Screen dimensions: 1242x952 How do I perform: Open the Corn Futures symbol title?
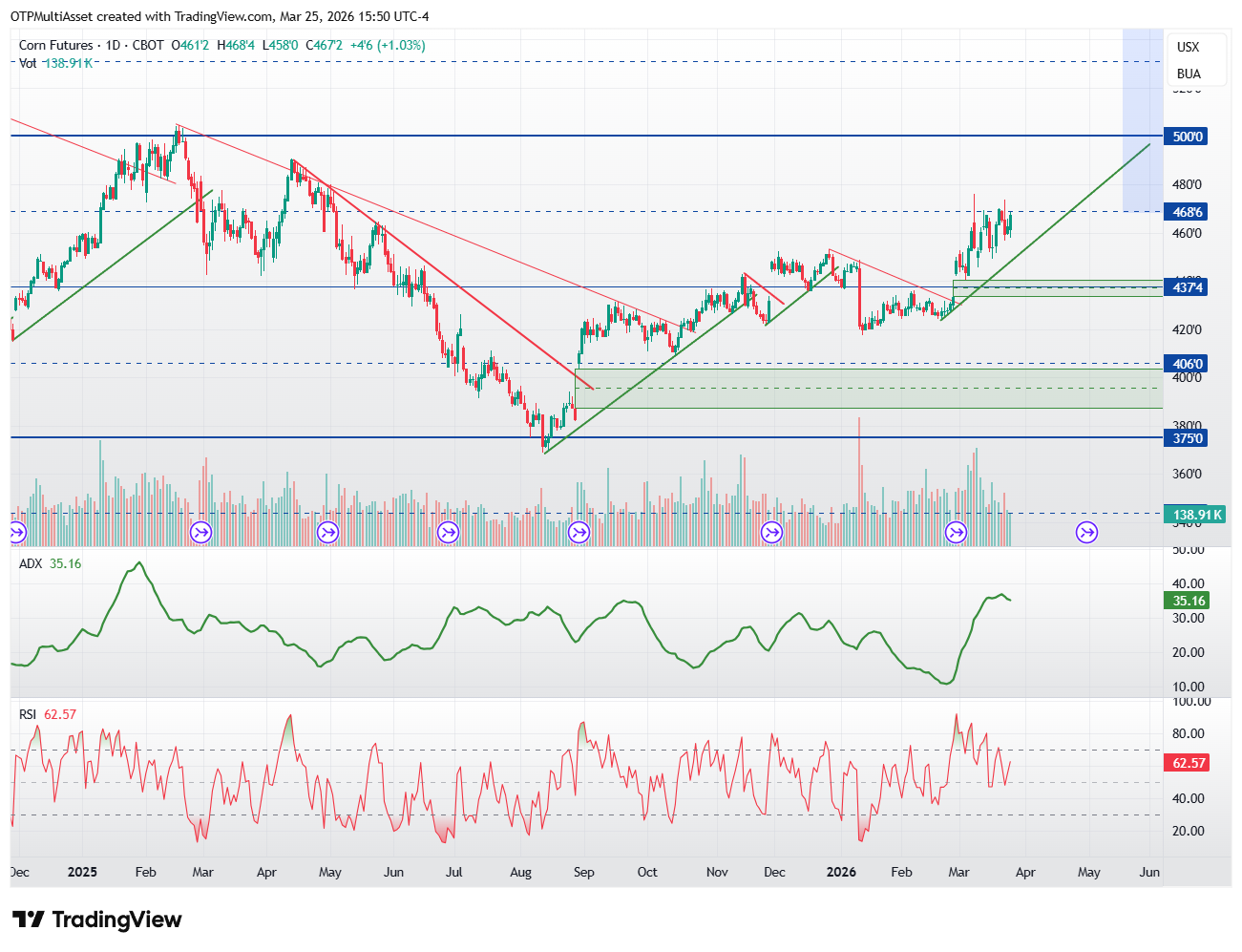coord(56,45)
